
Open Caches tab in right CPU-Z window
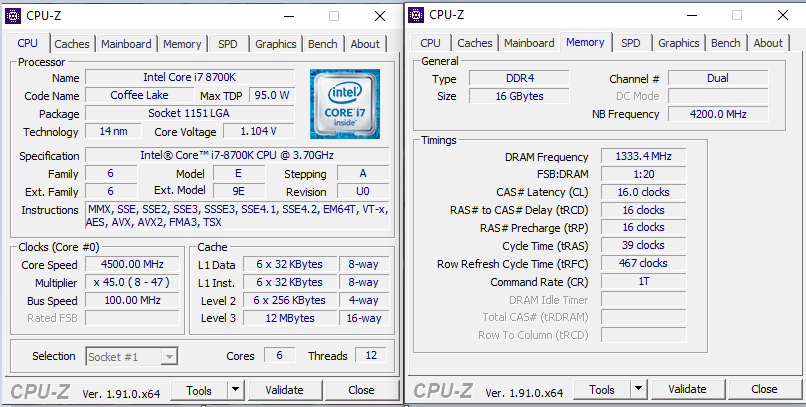point(474,43)
